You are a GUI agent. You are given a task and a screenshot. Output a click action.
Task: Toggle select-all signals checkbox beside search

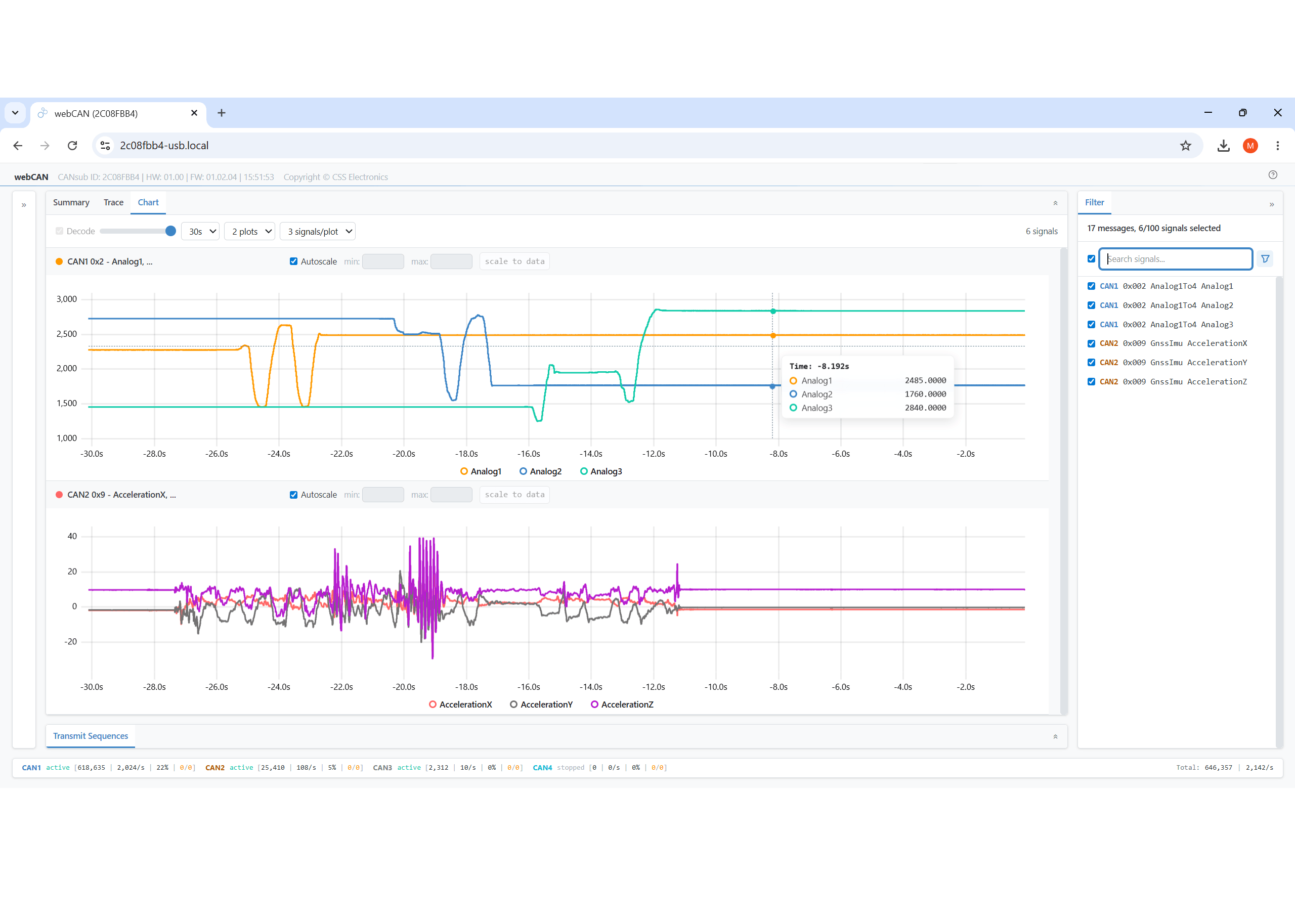point(1091,259)
